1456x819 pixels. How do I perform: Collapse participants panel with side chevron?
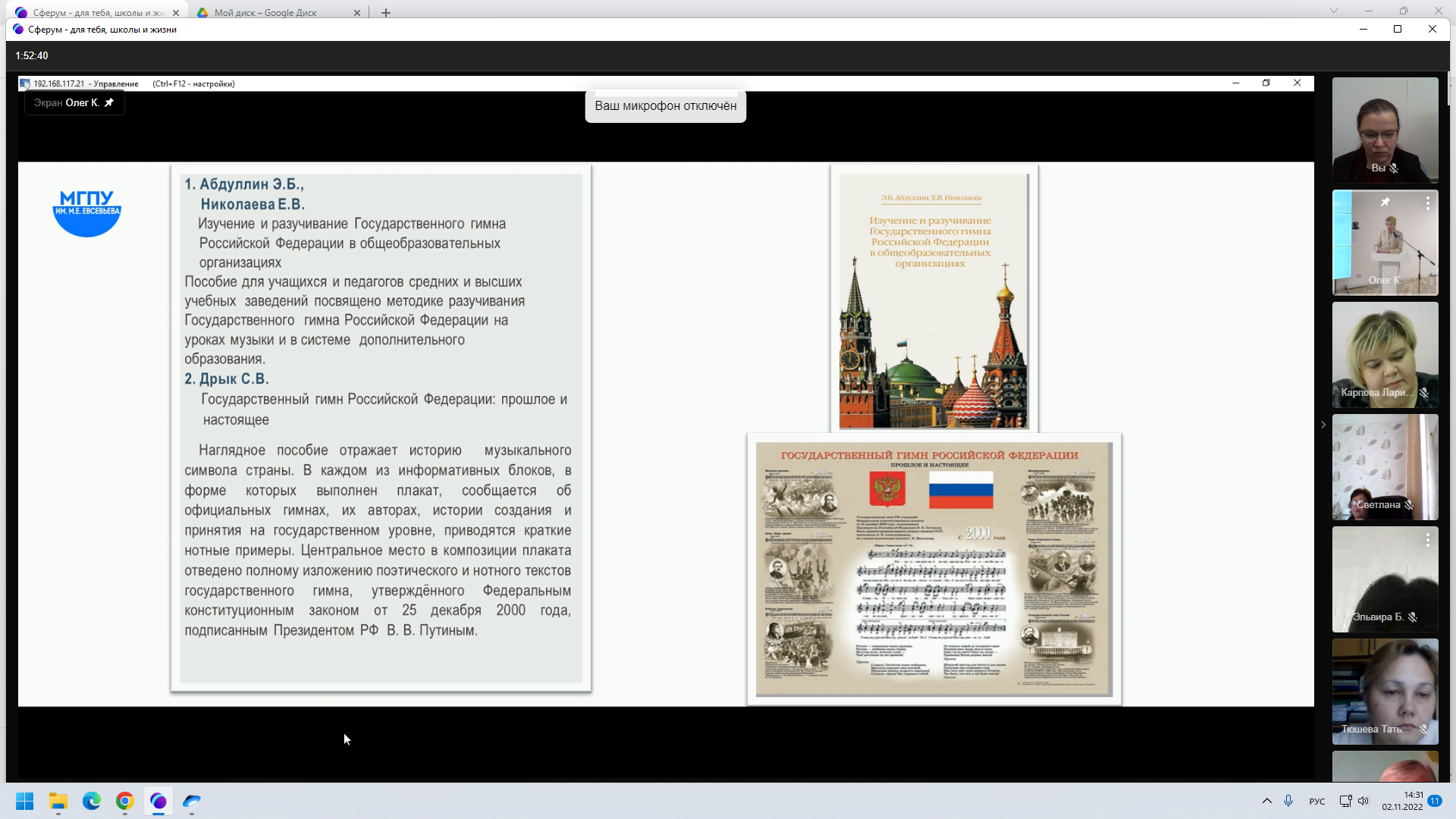coord(1323,425)
